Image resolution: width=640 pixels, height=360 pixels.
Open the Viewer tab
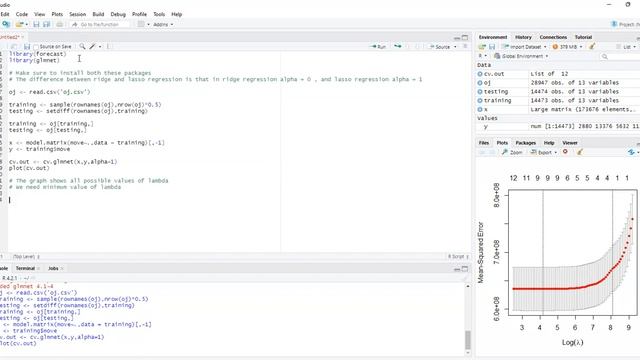tap(570, 143)
